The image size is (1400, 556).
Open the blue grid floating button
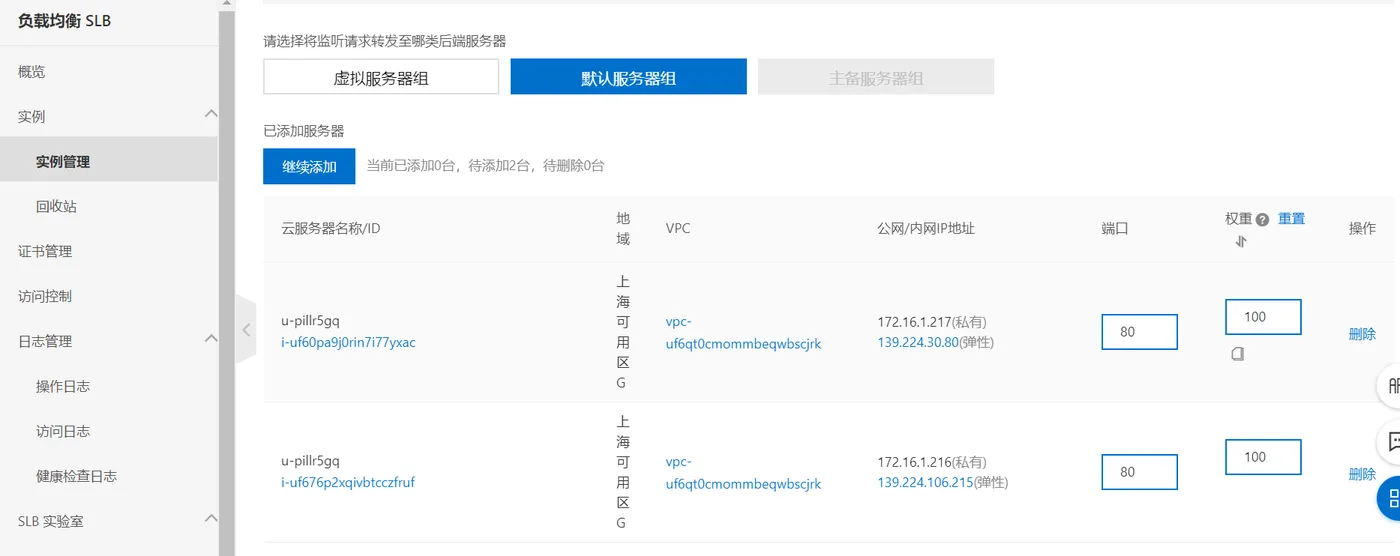pyautogui.click(x=1392, y=497)
